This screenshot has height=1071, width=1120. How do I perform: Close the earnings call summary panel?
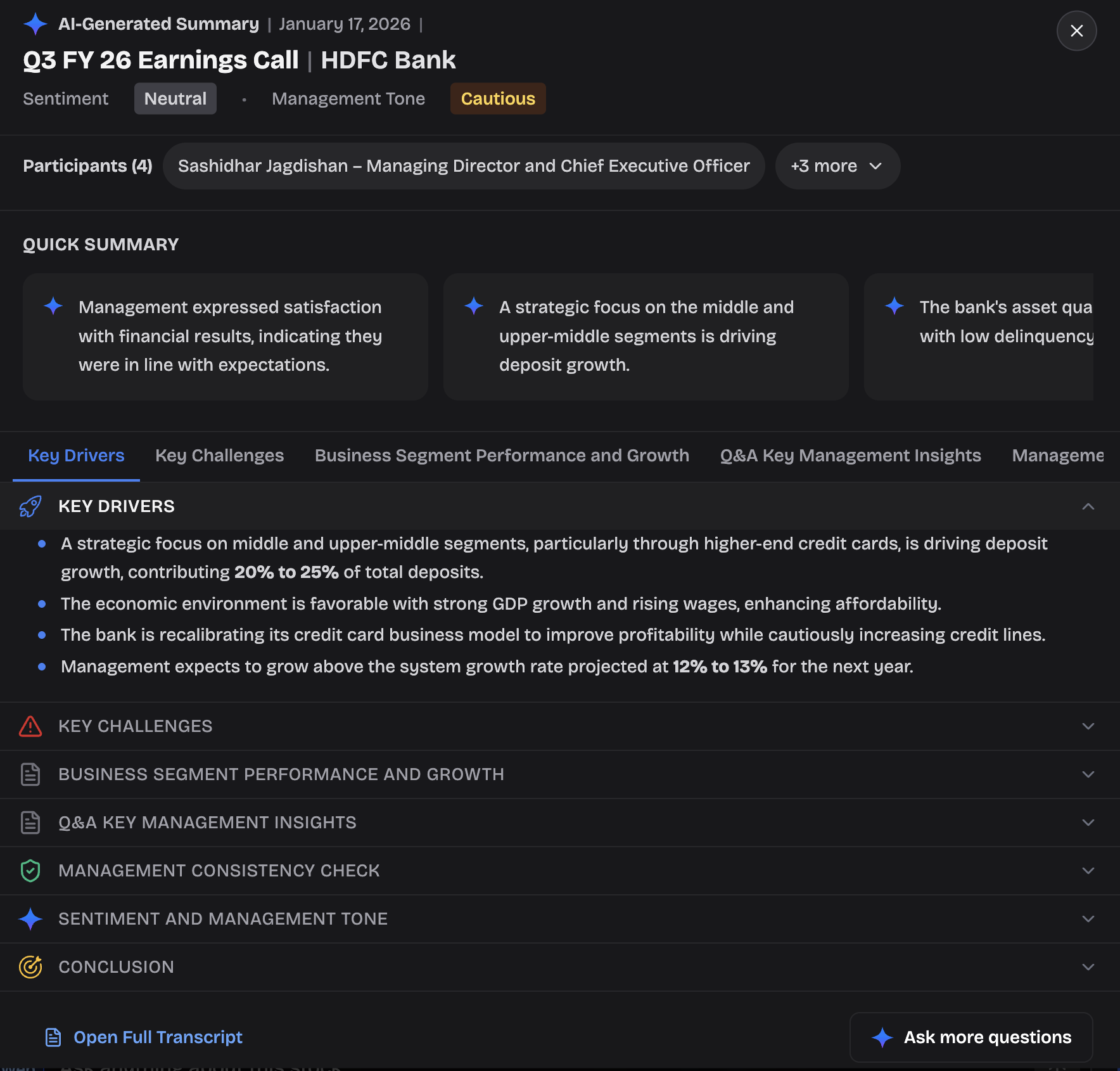(x=1076, y=30)
